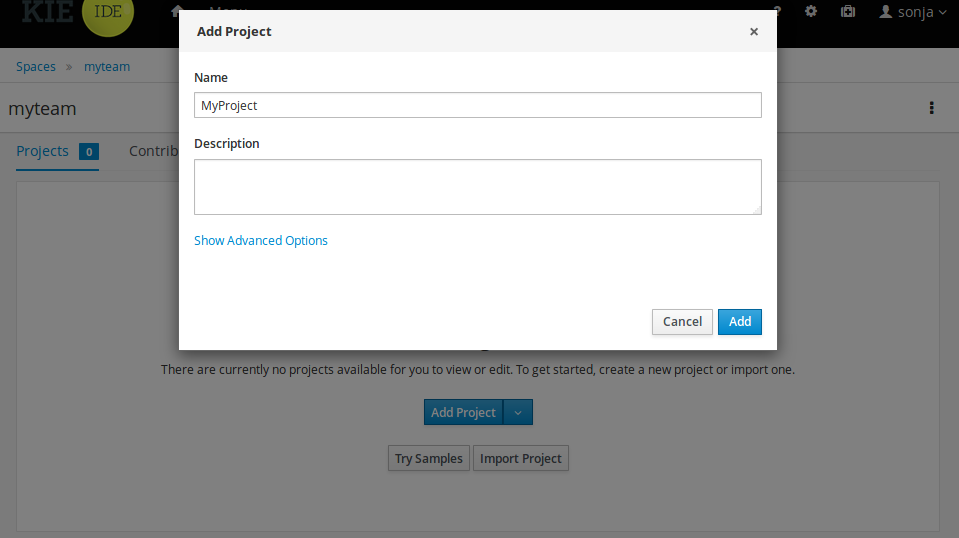The width and height of the screenshot is (959, 538).
Task: Expand the Add Project dropdown arrow
Action: 518,412
